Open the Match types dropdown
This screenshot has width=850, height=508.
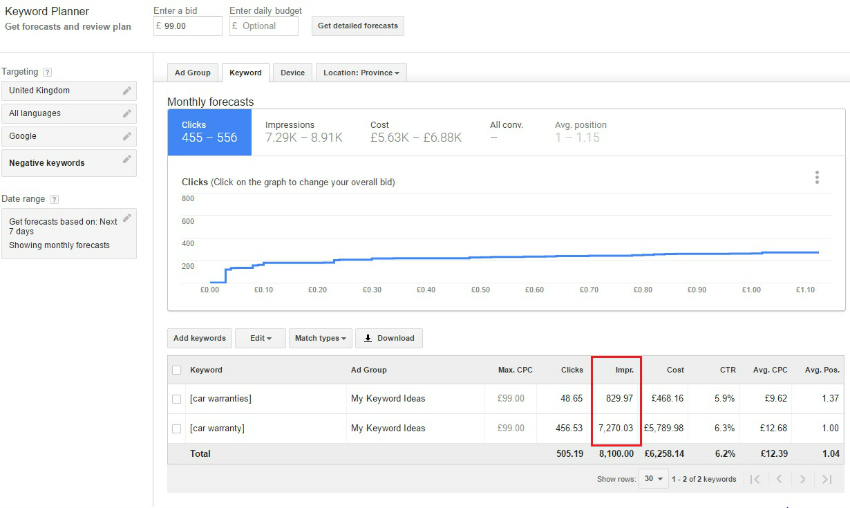pos(320,338)
